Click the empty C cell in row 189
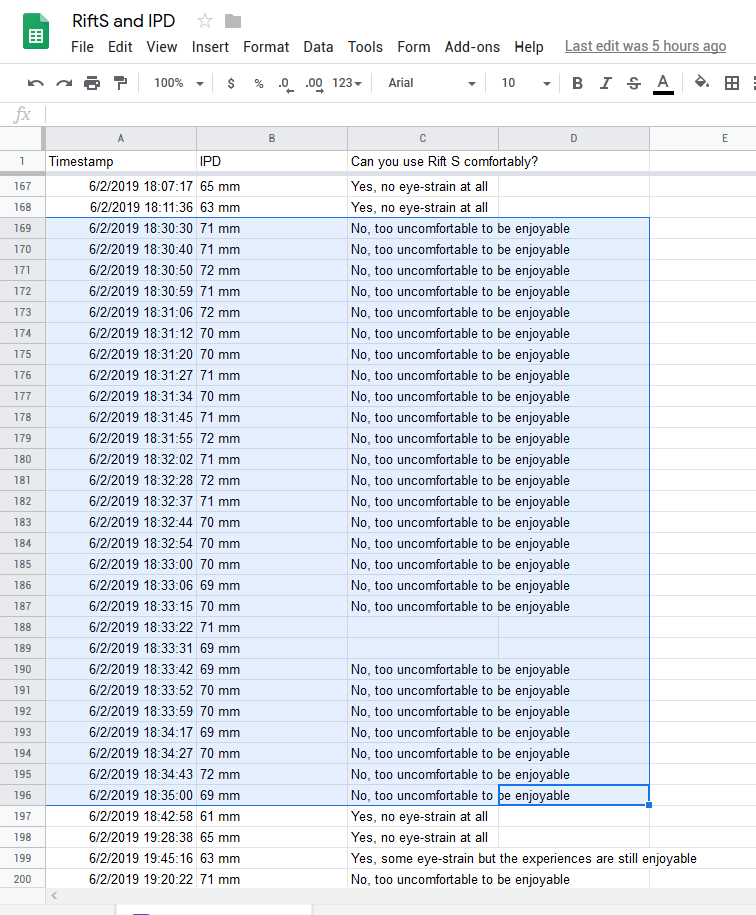This screenshot has height=915, width=756. click(423, 648)
